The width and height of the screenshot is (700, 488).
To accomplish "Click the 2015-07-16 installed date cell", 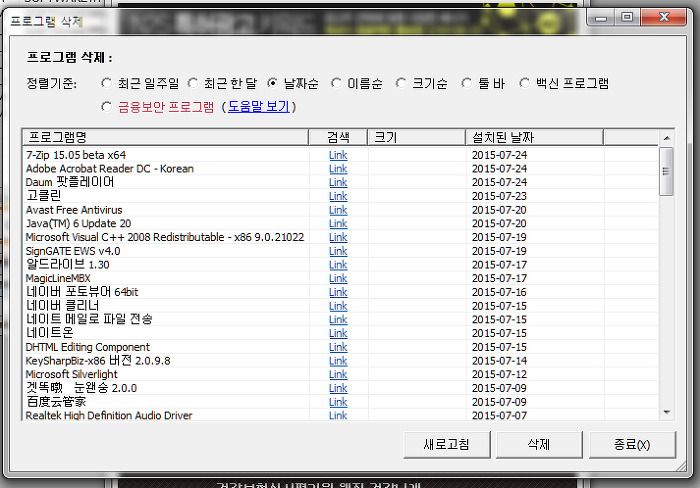I will (499, 292).
